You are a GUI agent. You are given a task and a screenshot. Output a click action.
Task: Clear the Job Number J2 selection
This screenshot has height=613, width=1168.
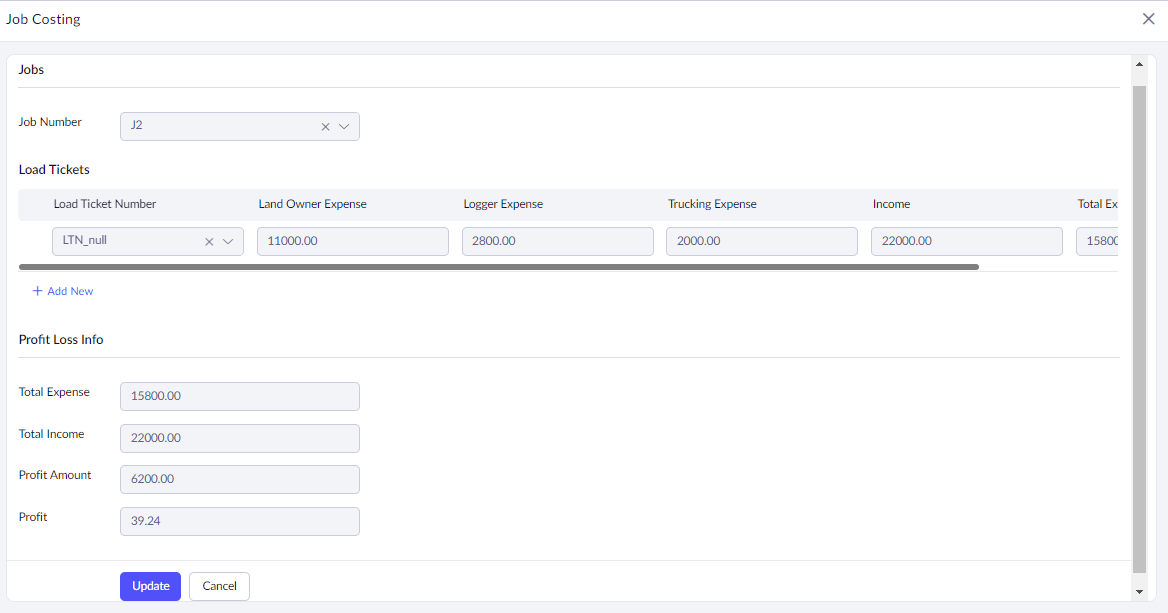[325, 127]
